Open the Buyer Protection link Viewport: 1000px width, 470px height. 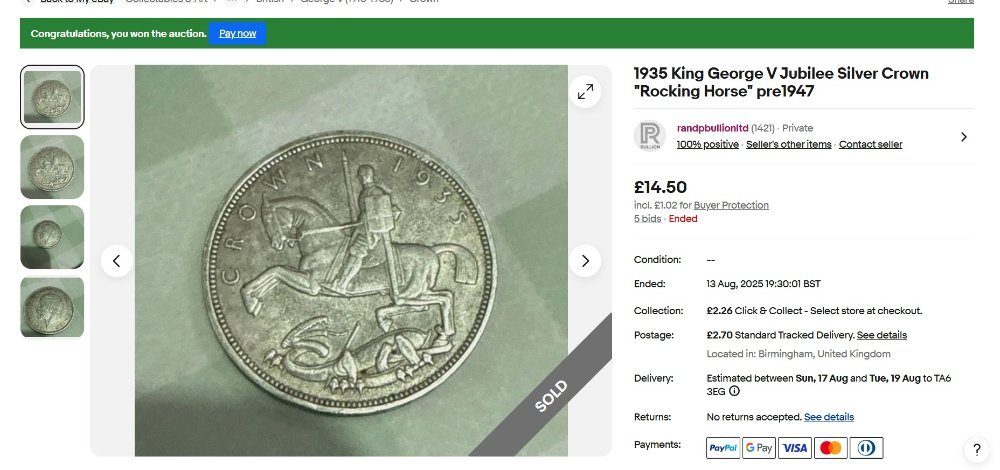[x=731, y=205]
